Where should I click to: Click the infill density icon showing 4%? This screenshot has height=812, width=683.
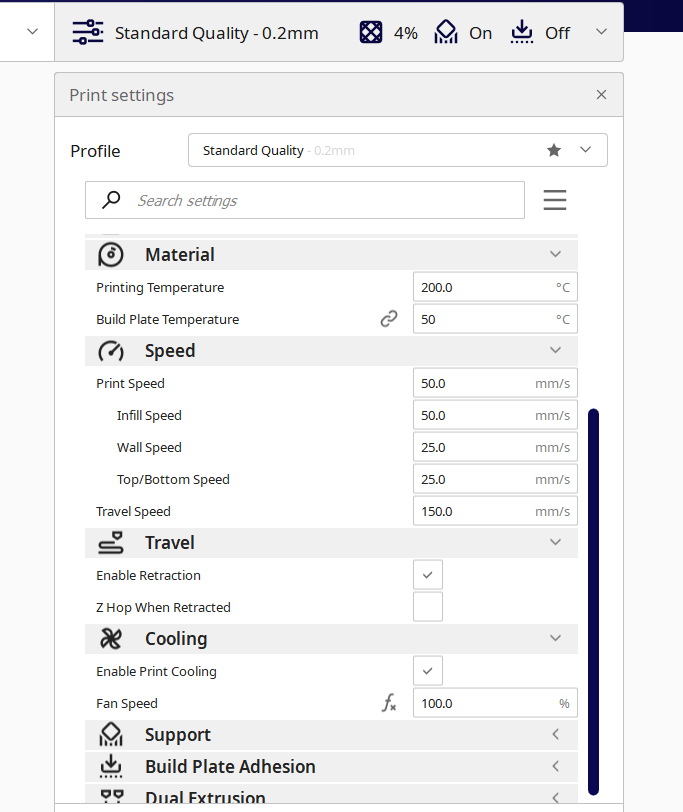(371, 33)
